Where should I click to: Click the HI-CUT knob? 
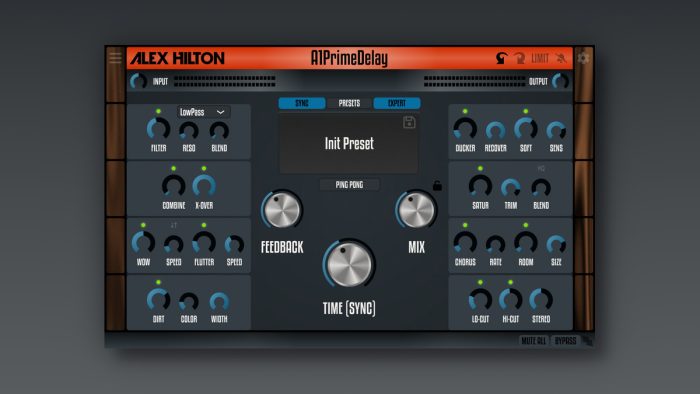pos(511,300)
